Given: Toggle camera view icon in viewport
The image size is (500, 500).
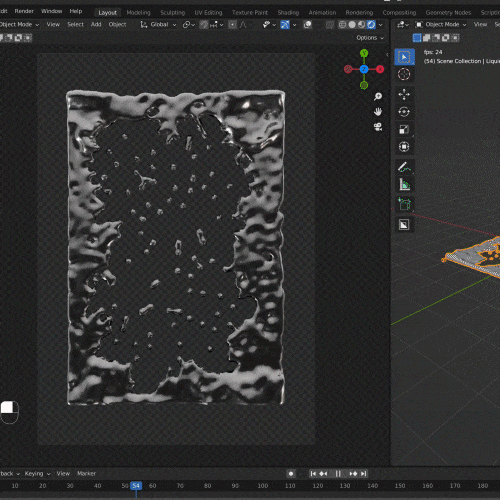Looking at the screenshot, I should click(378, 127).
